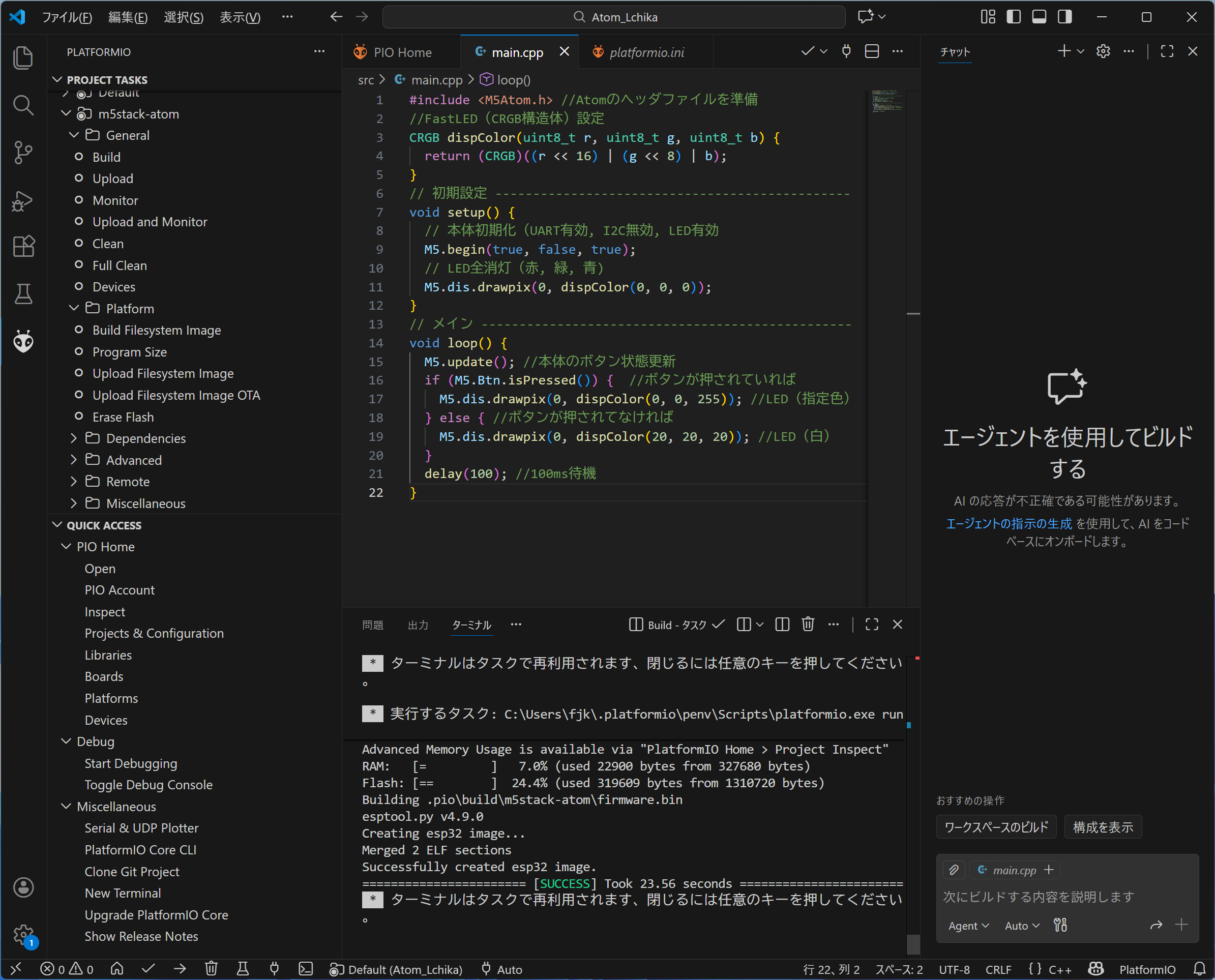
Task: Open the PlatformIO alien icon in activity bar
Action: [23, 342]
